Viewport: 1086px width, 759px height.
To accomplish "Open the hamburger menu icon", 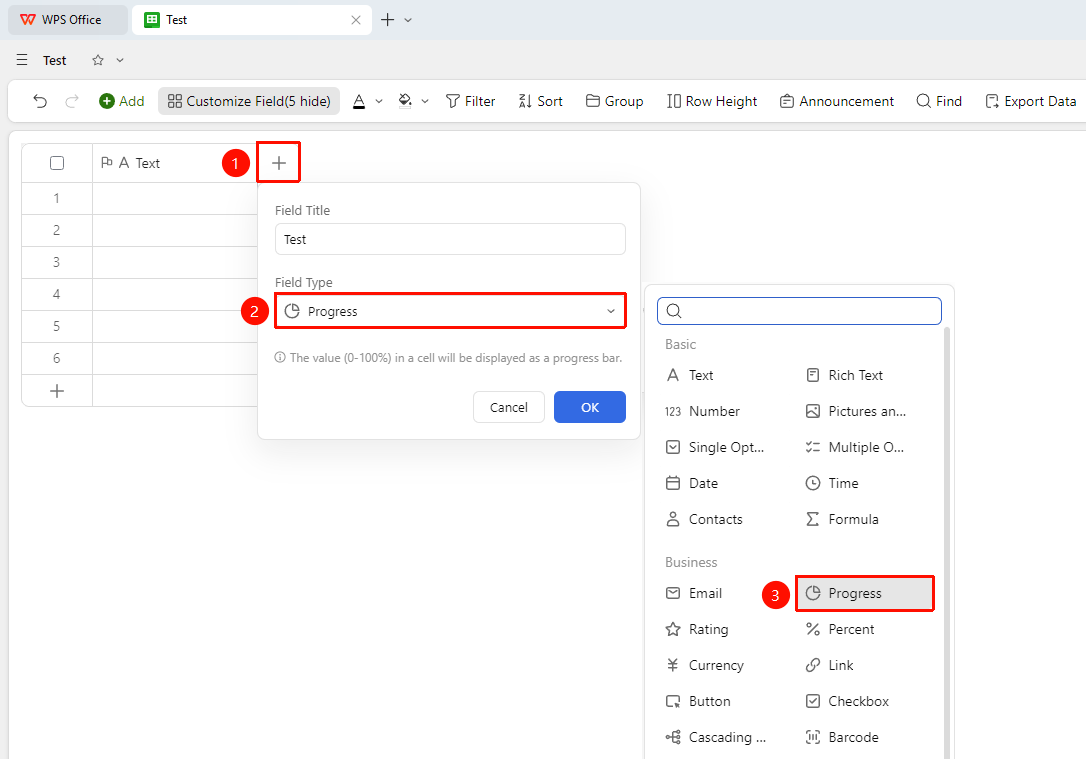I will [22, 60].
